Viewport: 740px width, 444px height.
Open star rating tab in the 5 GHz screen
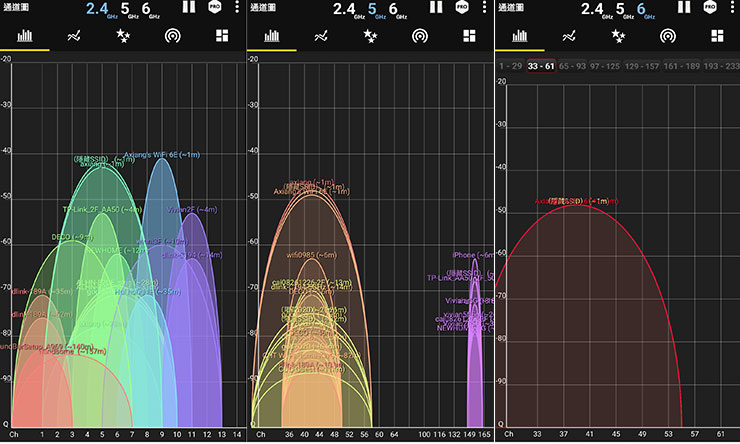(370, 36)
